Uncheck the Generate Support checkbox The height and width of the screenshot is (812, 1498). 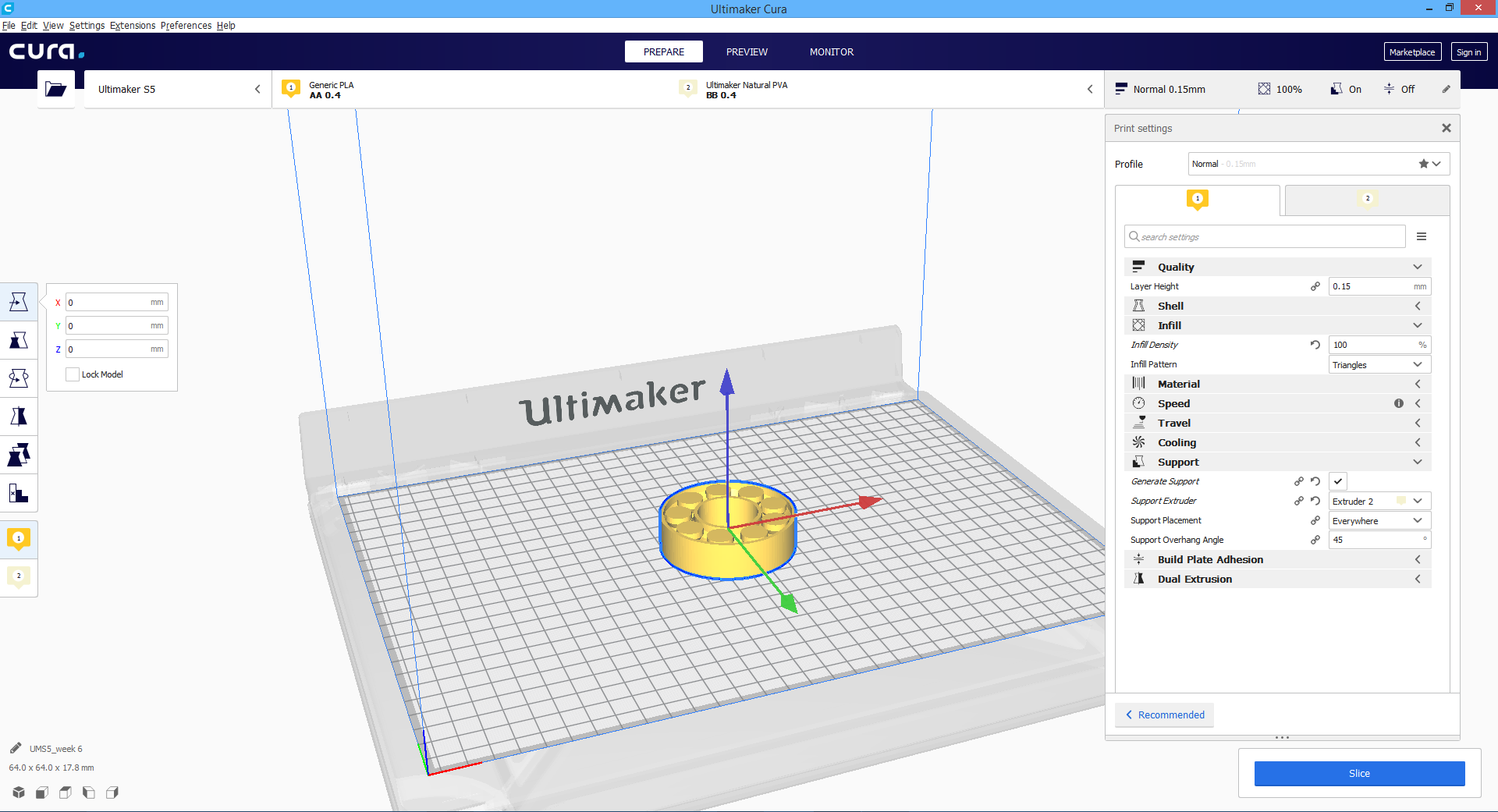point(1338,481)
